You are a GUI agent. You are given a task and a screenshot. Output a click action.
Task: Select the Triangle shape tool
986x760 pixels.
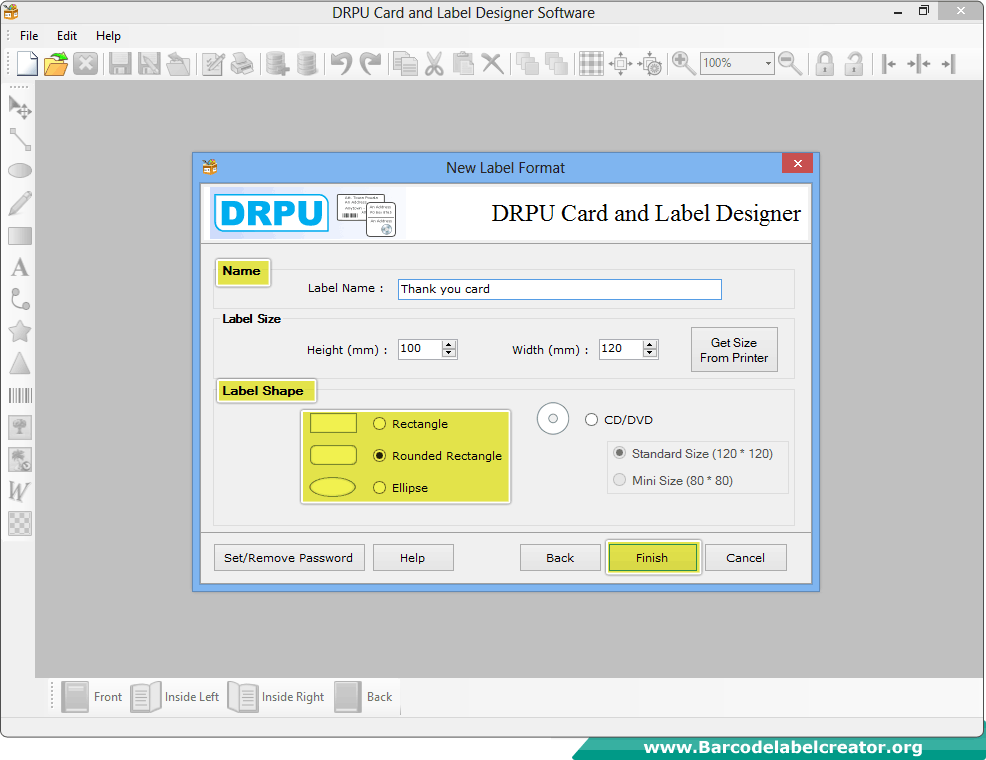20,363
